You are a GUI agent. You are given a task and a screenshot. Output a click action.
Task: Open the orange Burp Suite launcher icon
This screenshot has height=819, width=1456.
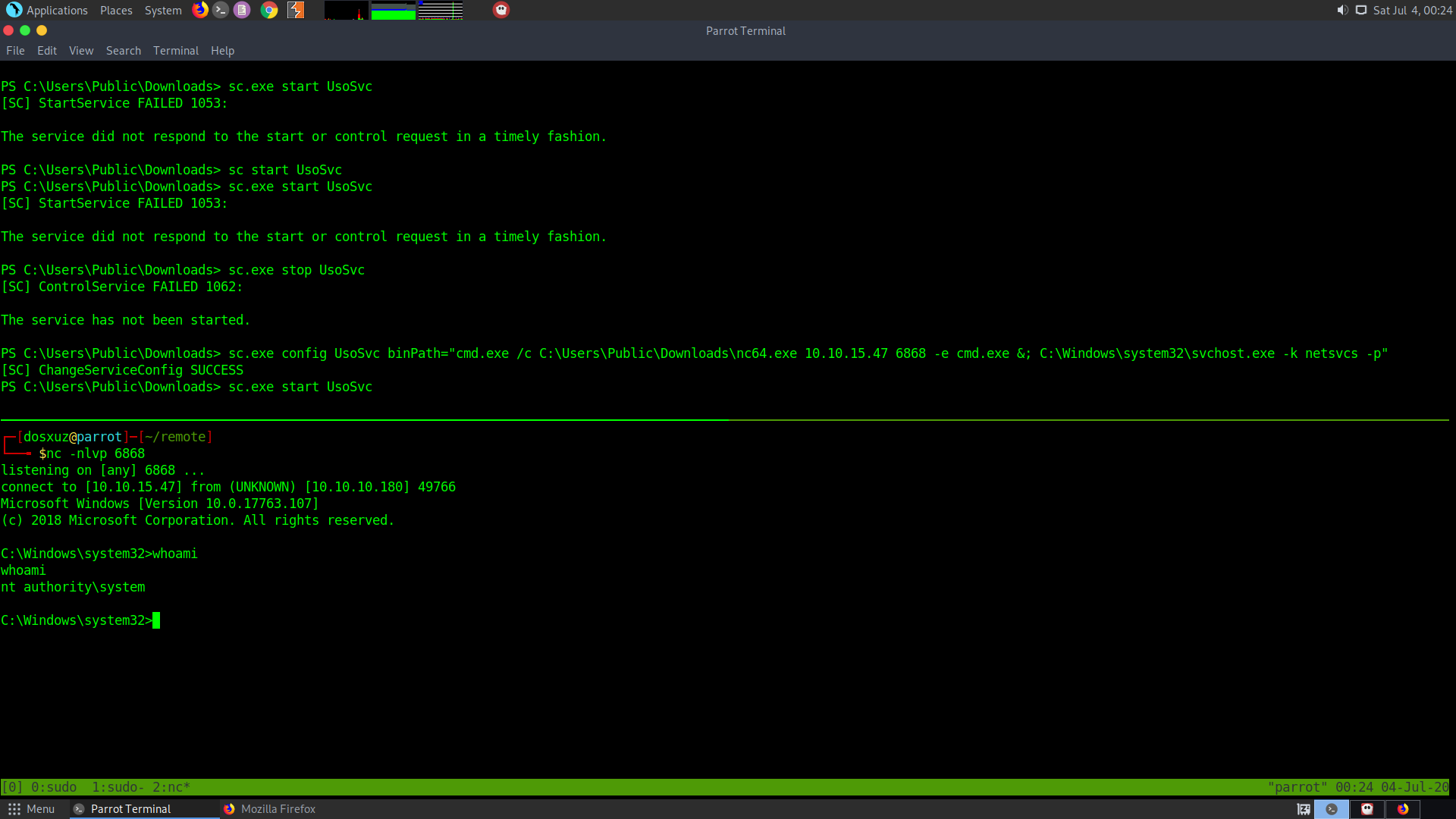pyautogui.click(x=296, y=10)
